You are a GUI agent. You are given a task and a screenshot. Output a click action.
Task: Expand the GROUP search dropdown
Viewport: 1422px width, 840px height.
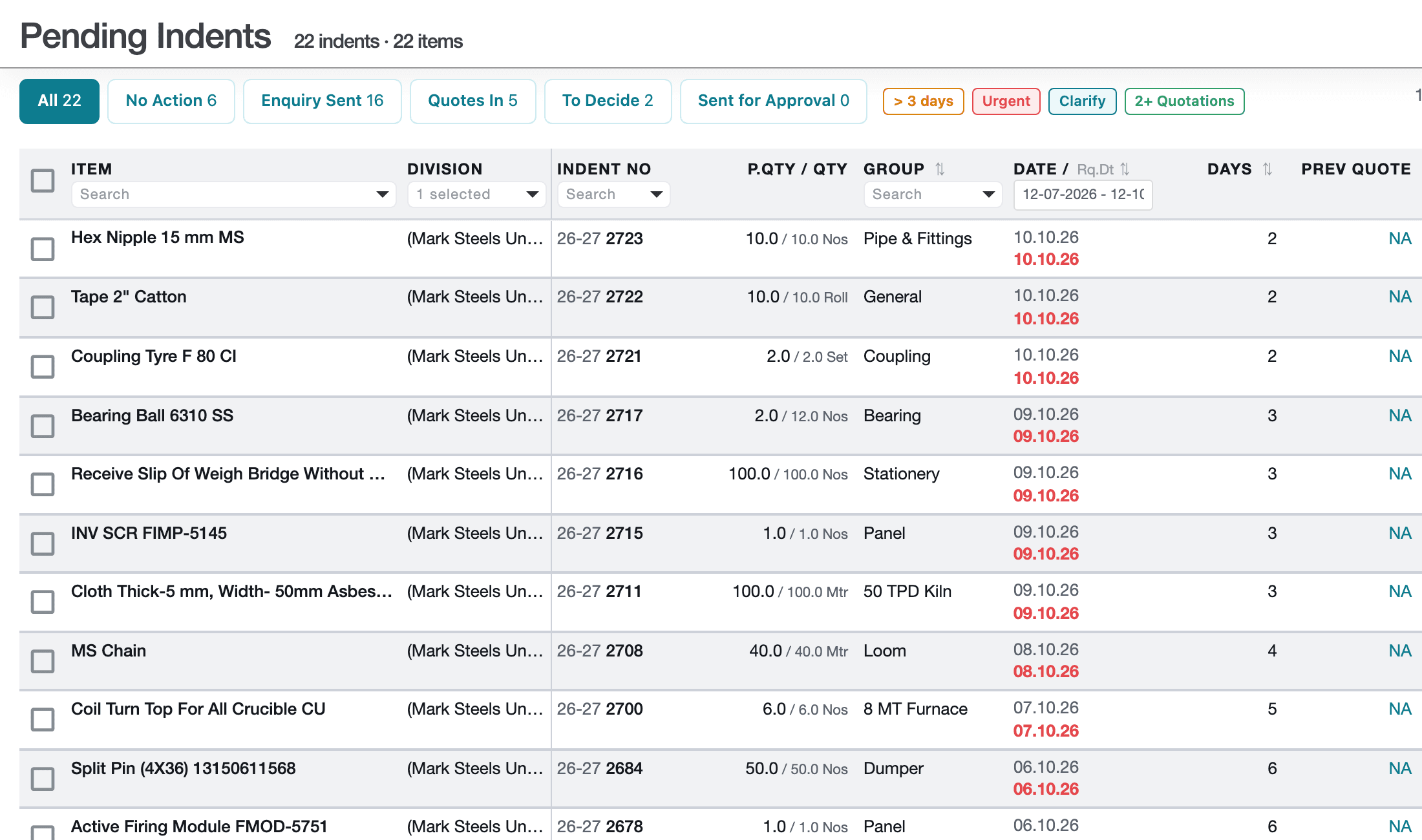[988, 194]
